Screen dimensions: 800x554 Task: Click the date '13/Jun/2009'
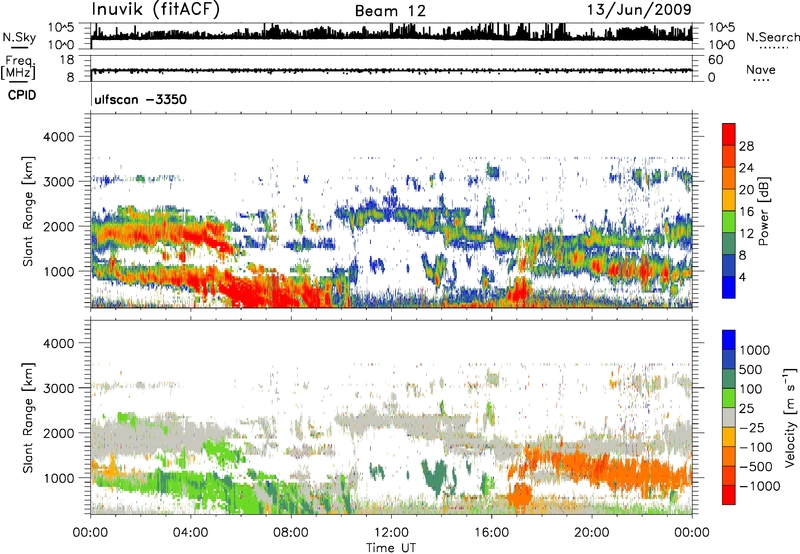[639, 10]
